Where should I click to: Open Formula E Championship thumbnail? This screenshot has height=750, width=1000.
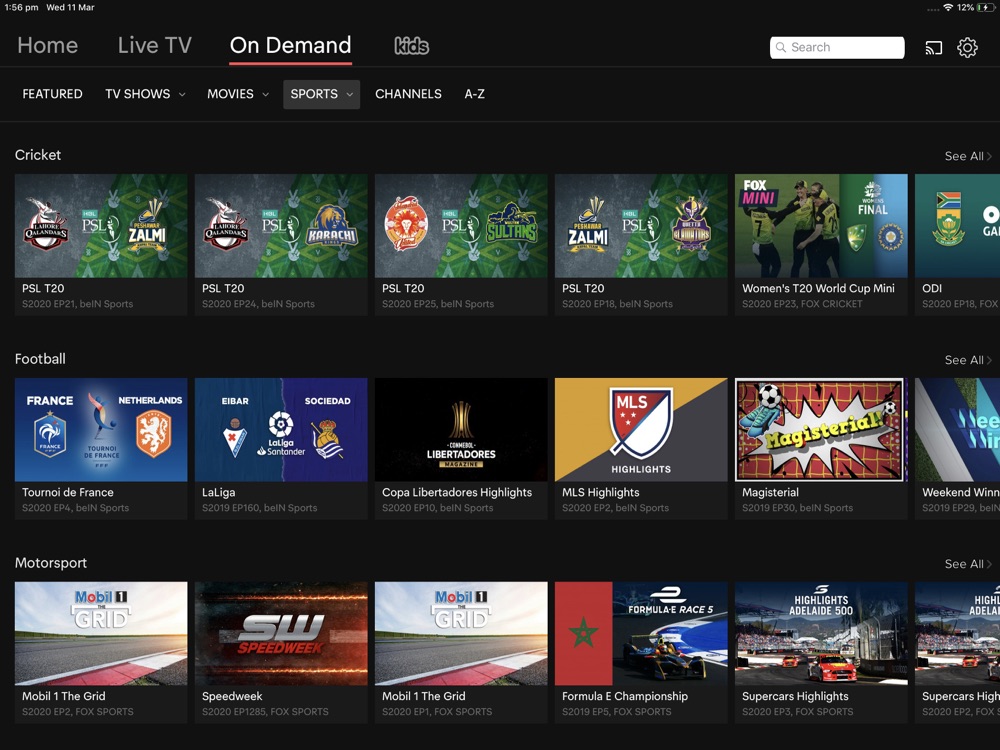click(641, 633)
